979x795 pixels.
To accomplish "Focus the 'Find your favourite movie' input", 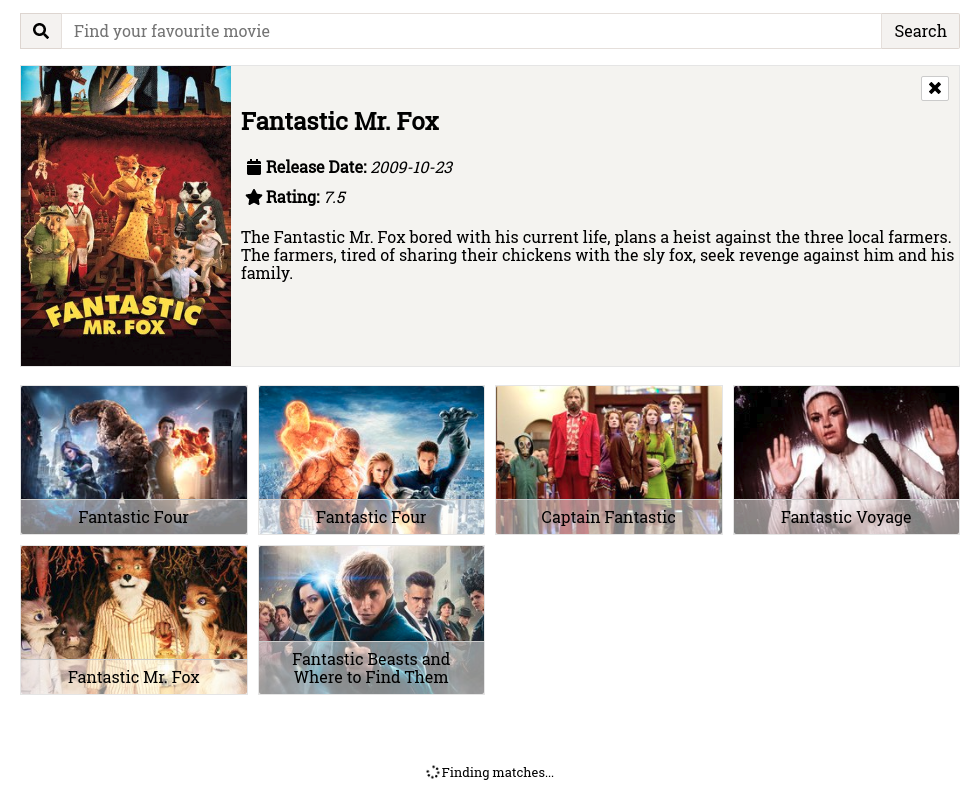I will point(471,31).
